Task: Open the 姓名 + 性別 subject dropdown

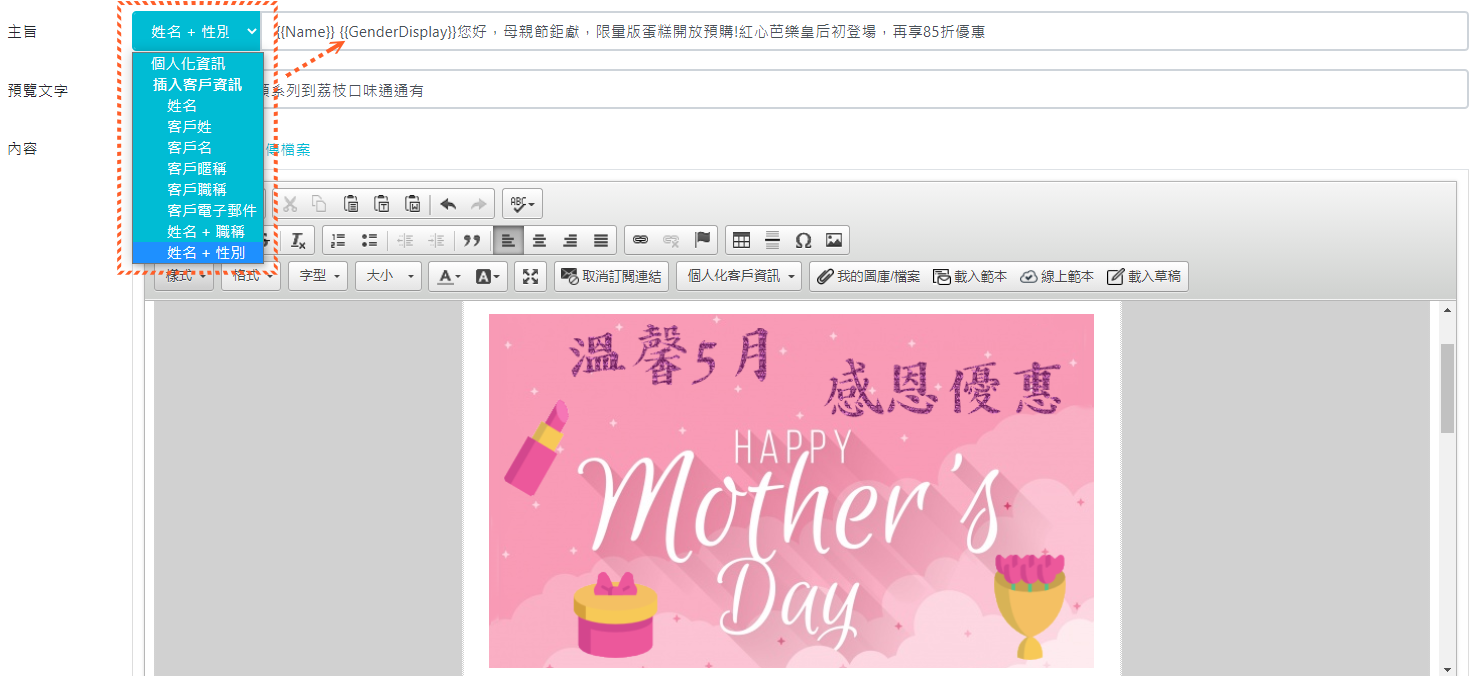Action: 196,31
